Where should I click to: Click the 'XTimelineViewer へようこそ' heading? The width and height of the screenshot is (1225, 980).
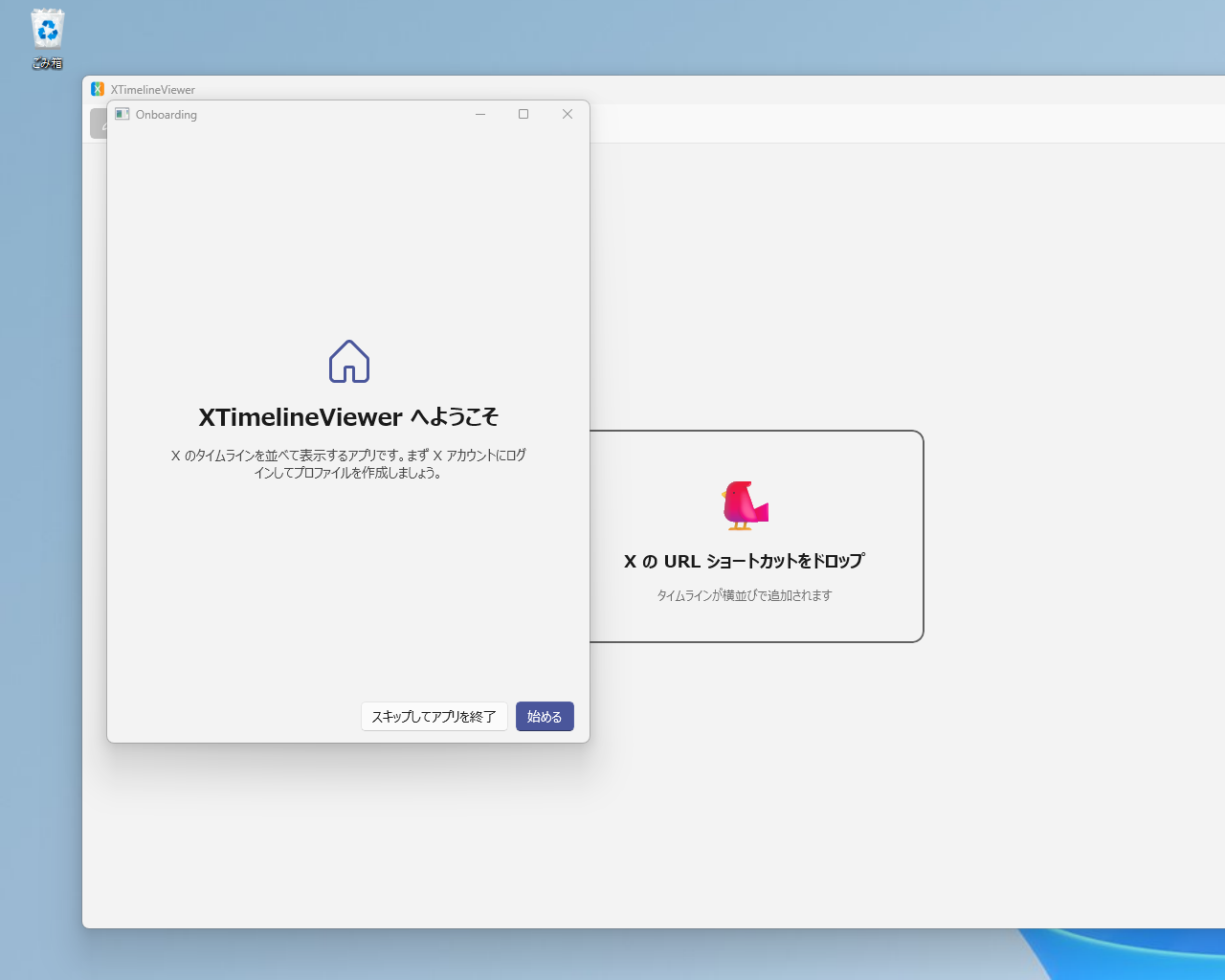coord(348,417)
